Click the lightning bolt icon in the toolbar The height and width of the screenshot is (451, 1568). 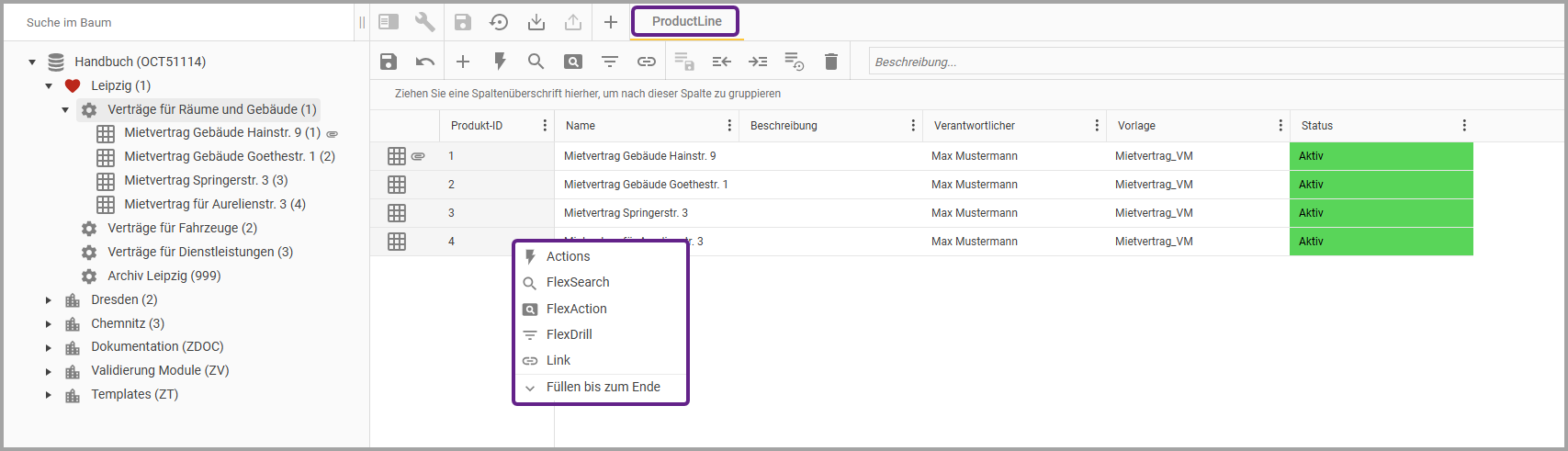[x=500, y=62]
